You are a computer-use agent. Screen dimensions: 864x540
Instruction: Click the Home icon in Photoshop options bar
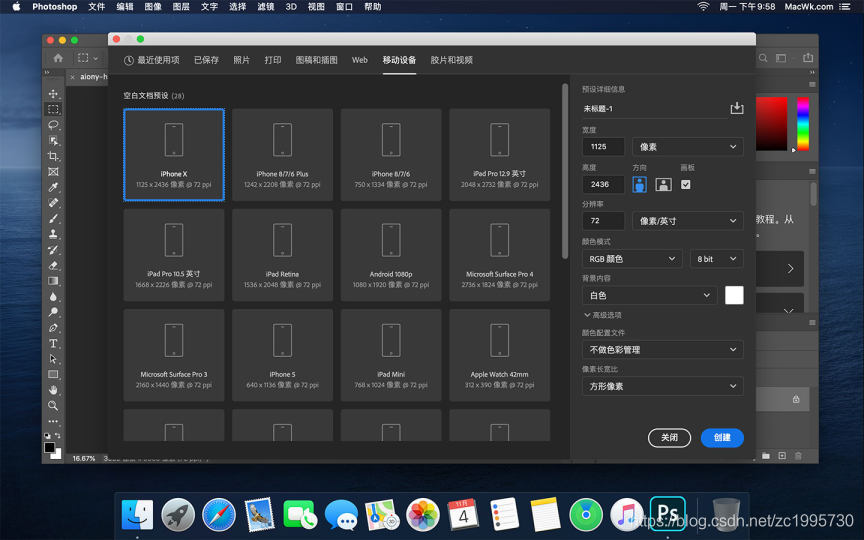[x=58, y=58]
